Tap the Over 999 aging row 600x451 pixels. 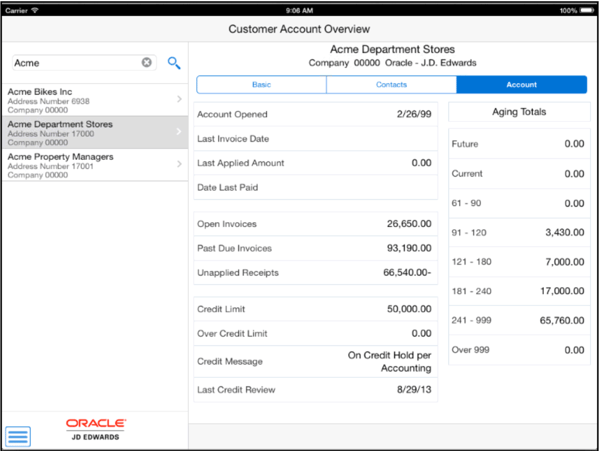(519, 350)
